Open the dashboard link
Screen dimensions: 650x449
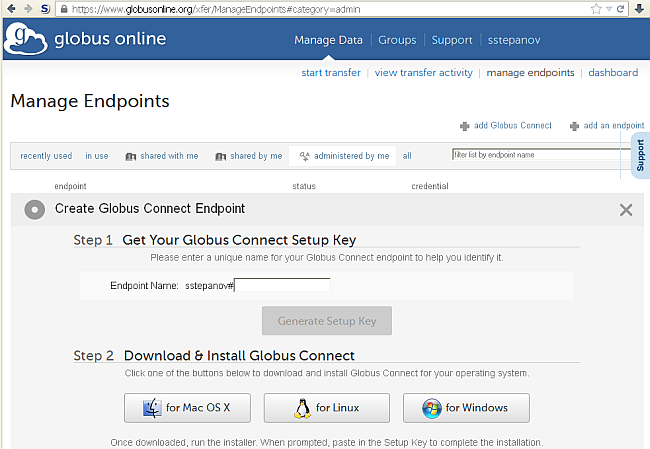[x=613, y=73]
